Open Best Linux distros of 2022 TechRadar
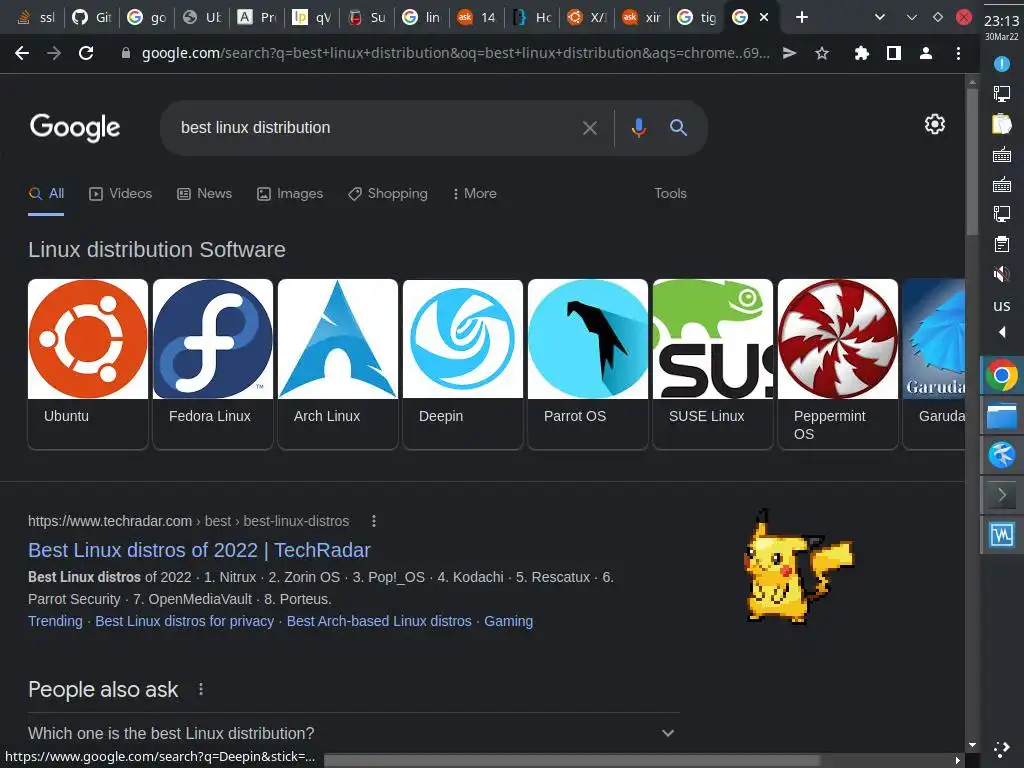The height and width of the screenshot is (768, 1024). point(199,550)
